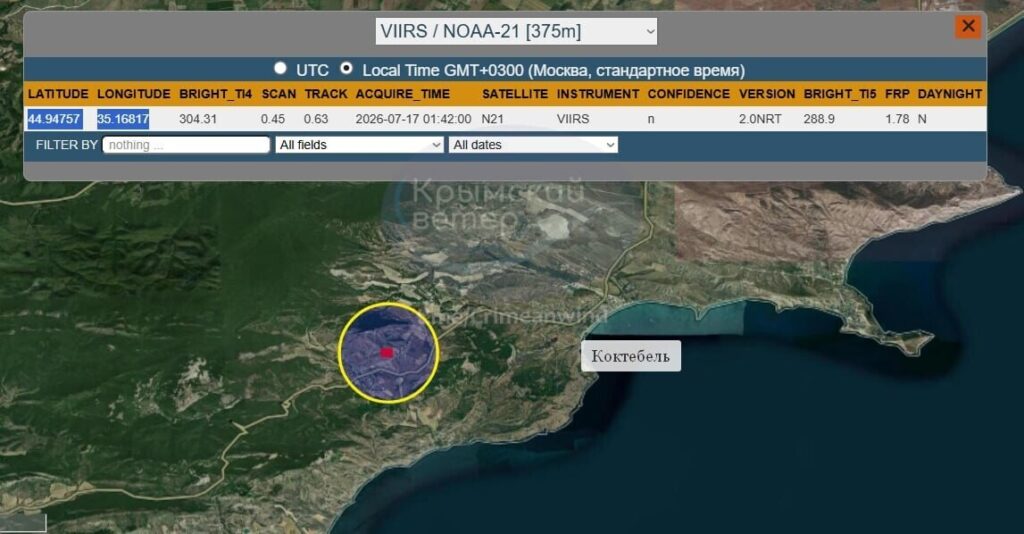This screenshot has height=534, width=1024.
Task: Expand the All dates filter dropdown
Action: (x=533, y=145)
